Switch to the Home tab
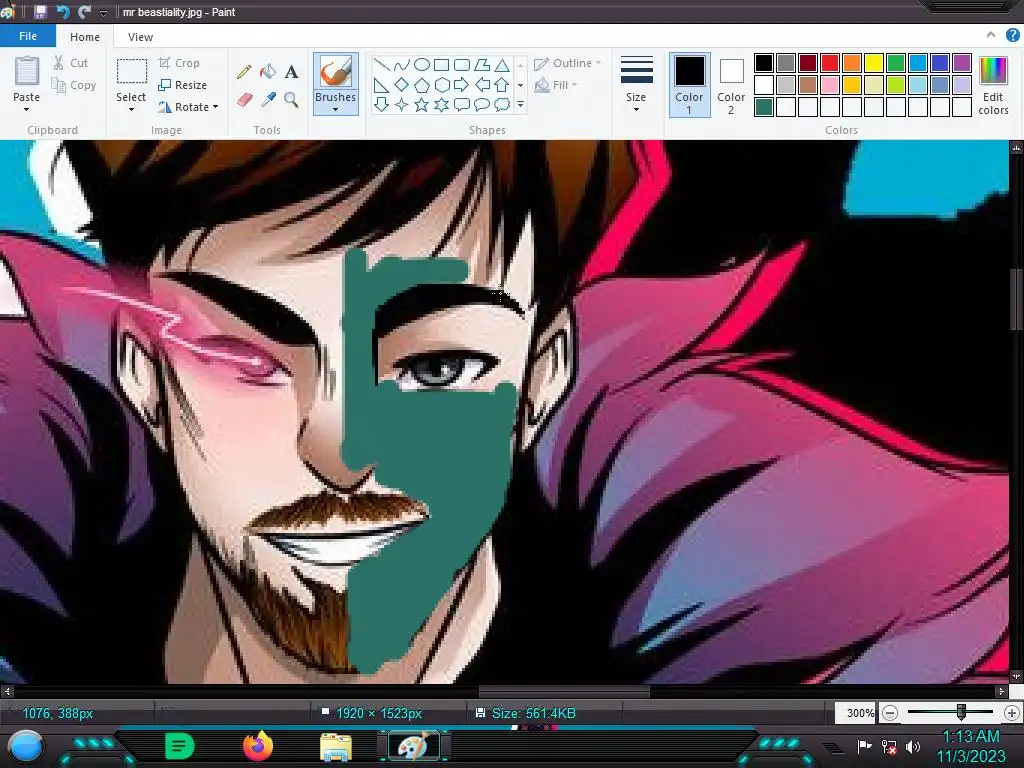Image resolution: width=1024 pixels, height=768 pixels. [x=85, y=37]
